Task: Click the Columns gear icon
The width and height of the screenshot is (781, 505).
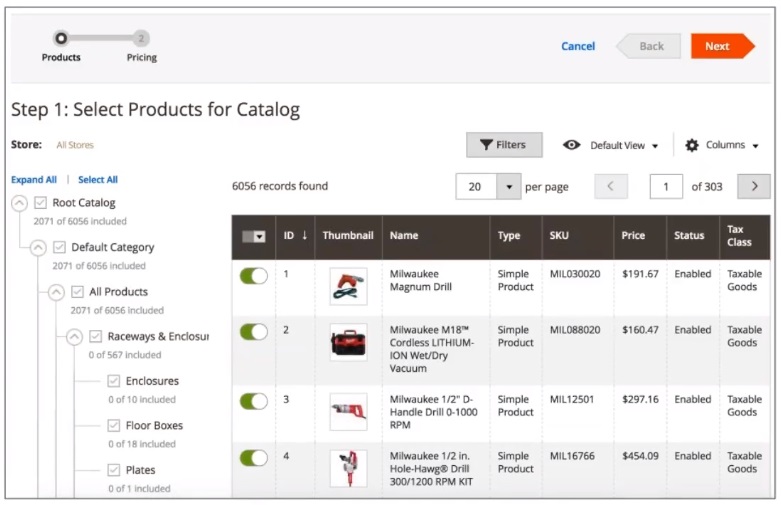Action: [692, 145]
